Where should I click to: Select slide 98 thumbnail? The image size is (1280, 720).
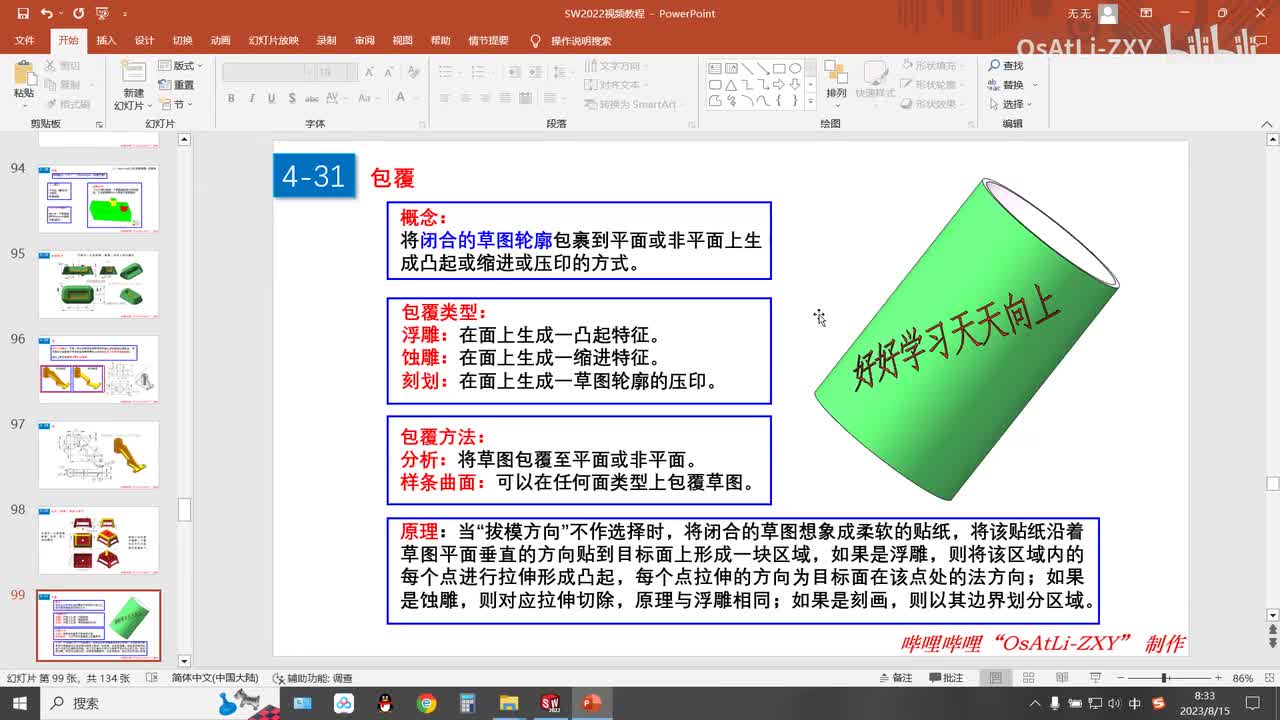[x=98, y=541]
